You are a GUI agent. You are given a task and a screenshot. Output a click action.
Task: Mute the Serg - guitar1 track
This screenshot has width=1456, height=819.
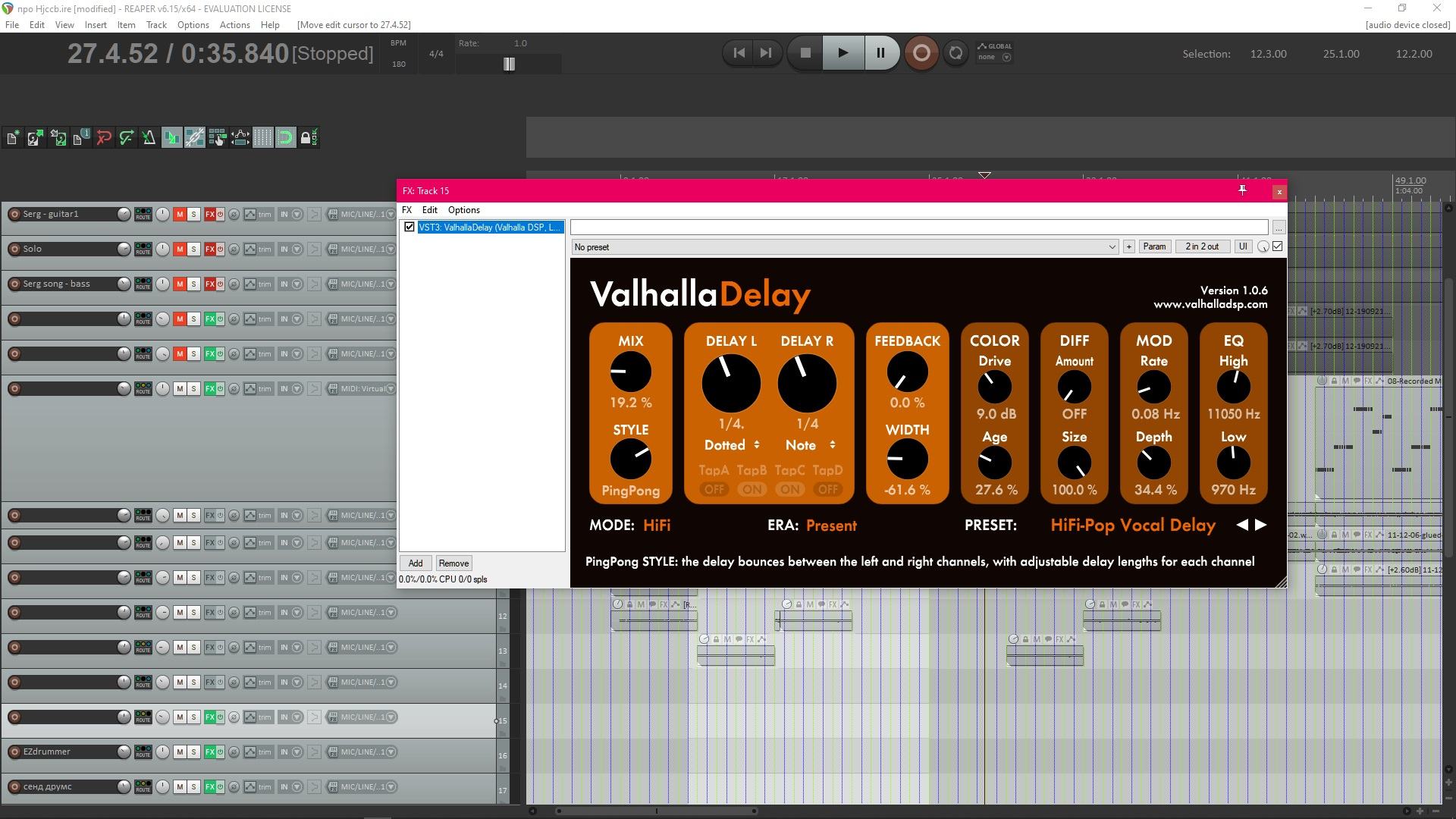coord(180,215)
